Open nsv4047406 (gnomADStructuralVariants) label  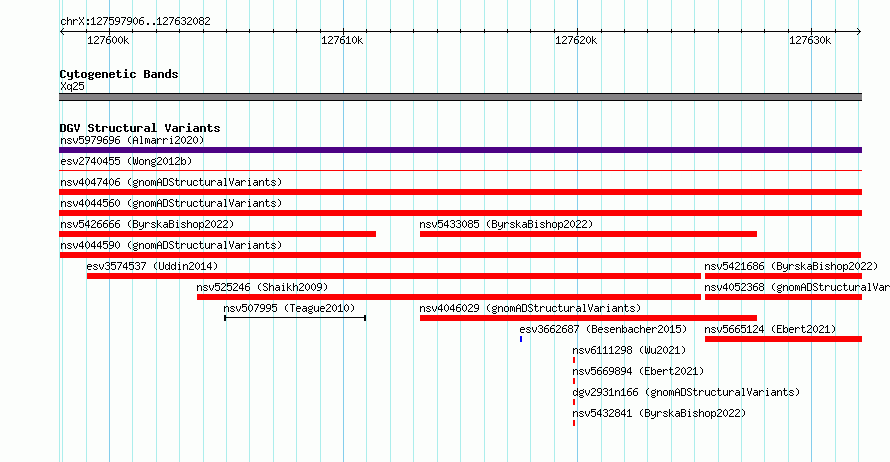[171, 182]
